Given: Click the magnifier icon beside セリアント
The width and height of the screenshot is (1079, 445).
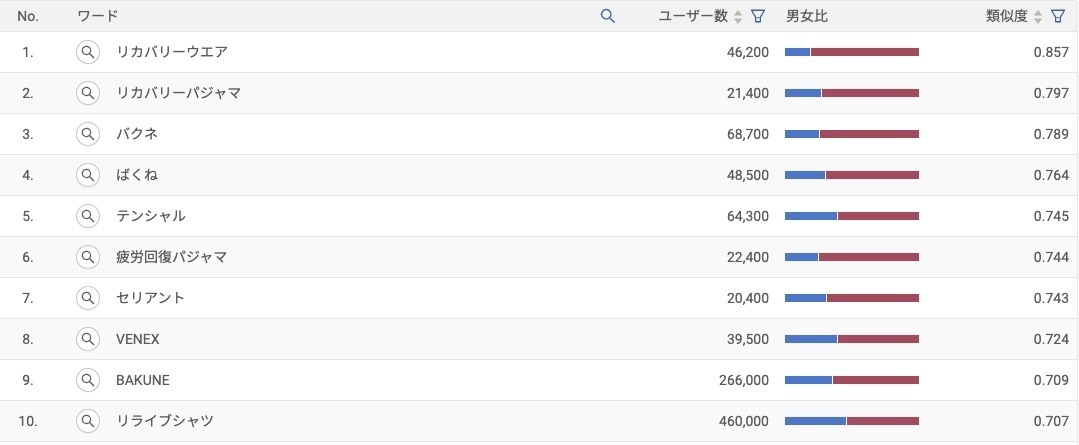Looking at the screenshot, I should click(88, 298).
